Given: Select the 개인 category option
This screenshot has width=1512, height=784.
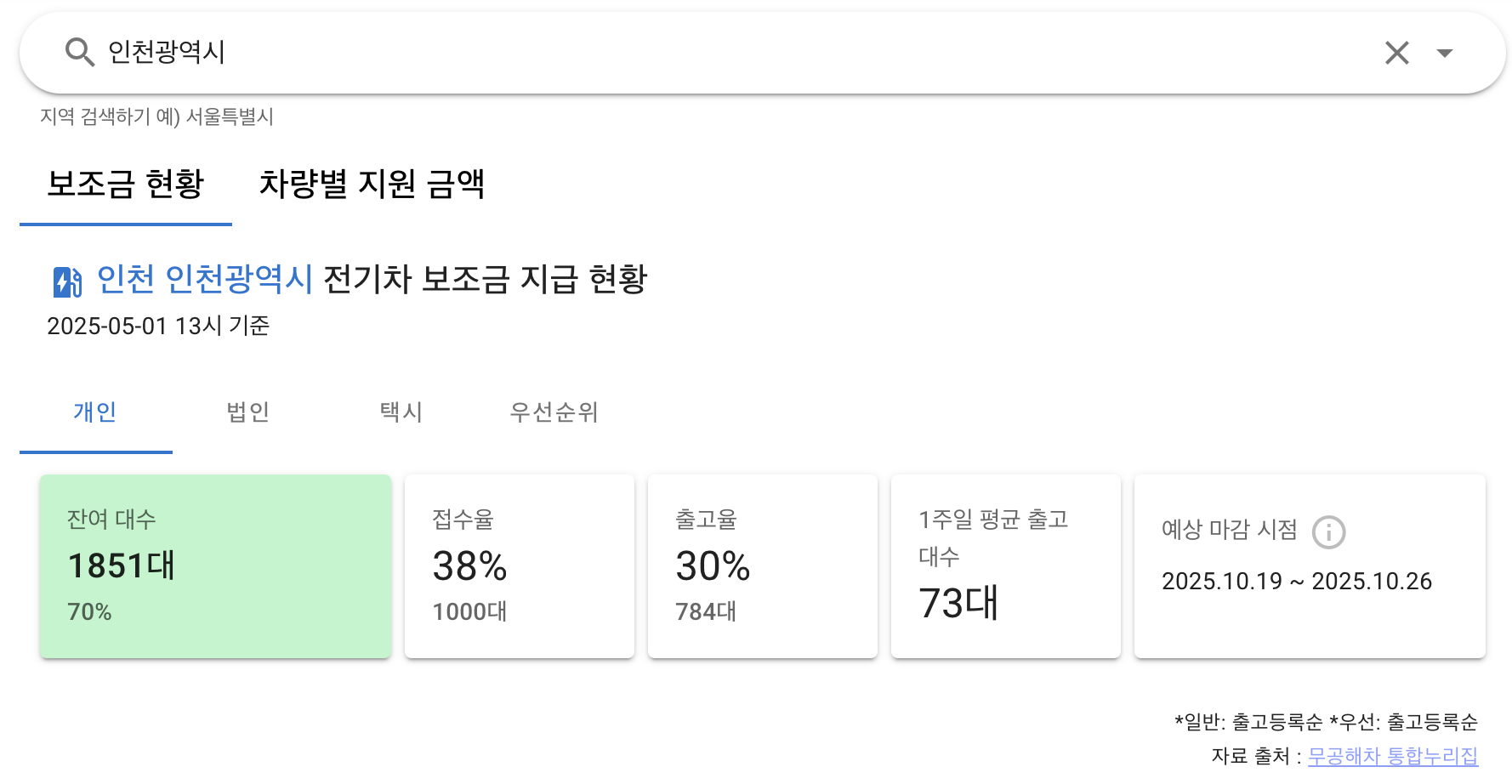Looking at the screenshot, I should tap(95, 412).
